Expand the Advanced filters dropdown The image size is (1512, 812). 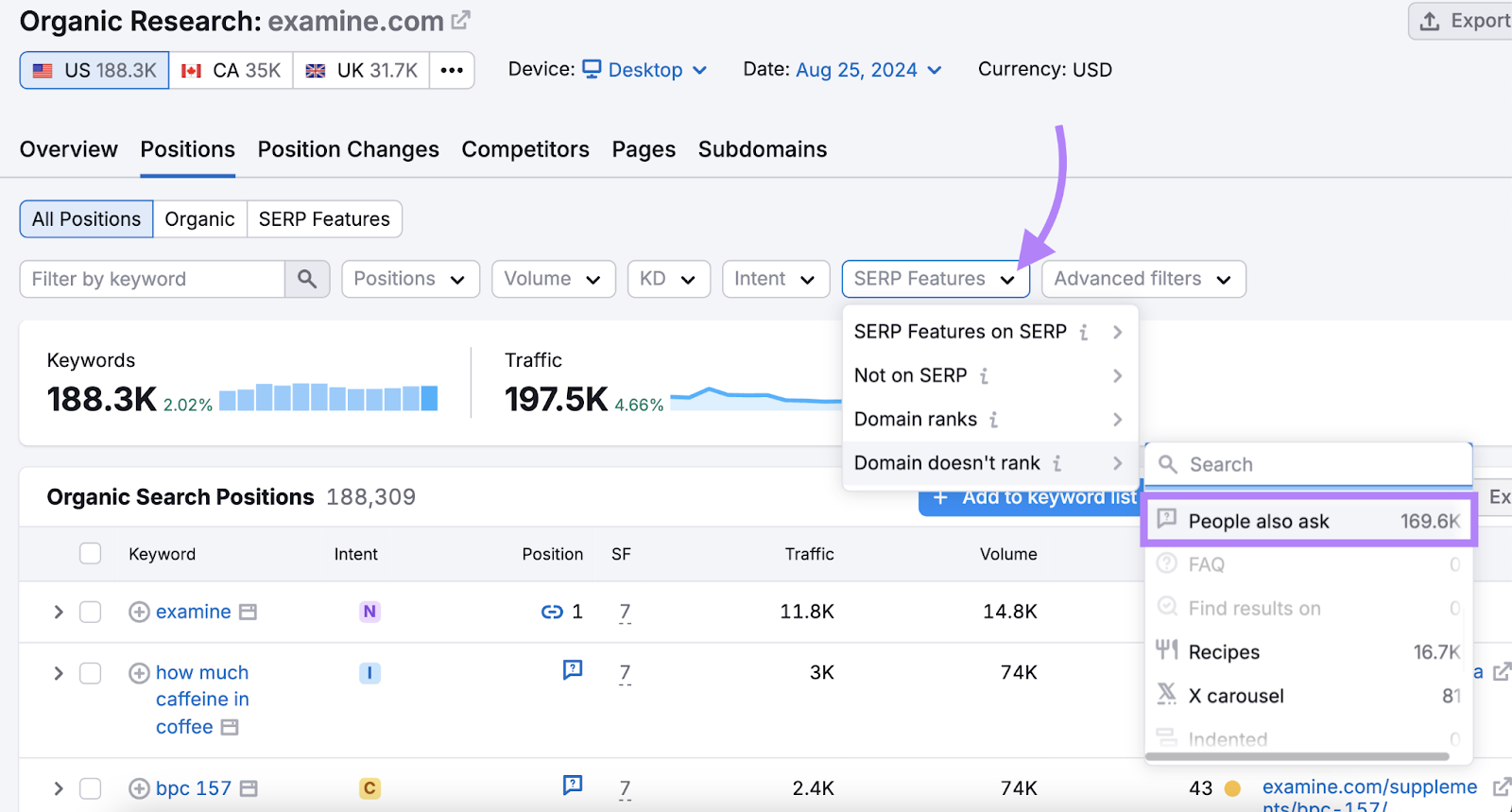click(1143, 279)
